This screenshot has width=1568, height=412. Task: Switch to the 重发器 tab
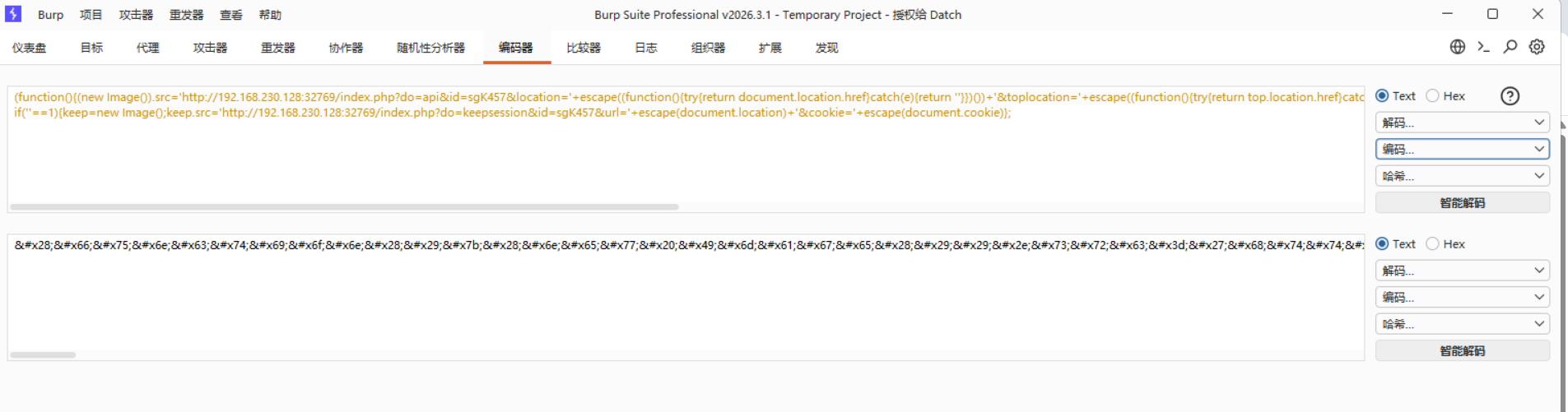pos(277,48)
